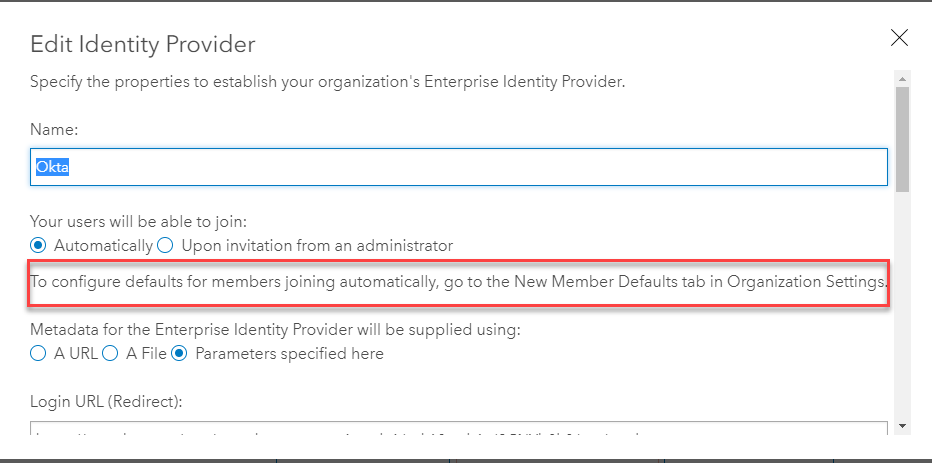Select Automatically join option
The height and width of the screenshot is (463, 932).
tap(39, 245)
